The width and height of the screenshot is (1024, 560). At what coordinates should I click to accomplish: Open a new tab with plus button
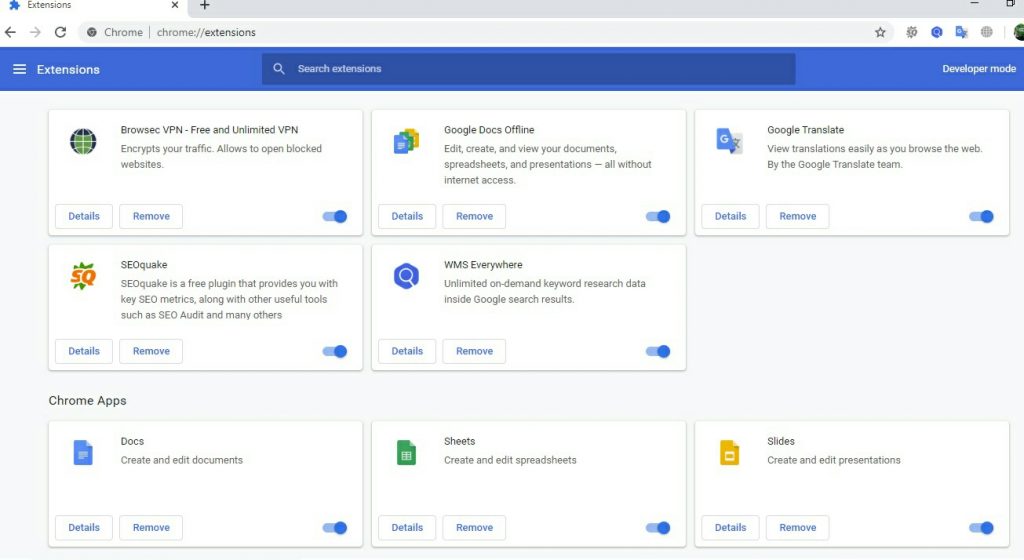[204, 5]
